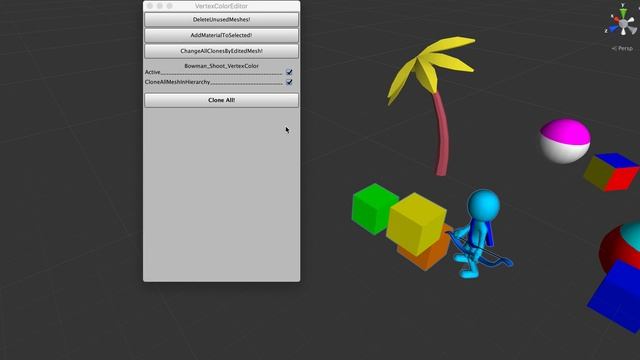
Task: Click the AddMaterialToSelected! button
Action: 221,36
